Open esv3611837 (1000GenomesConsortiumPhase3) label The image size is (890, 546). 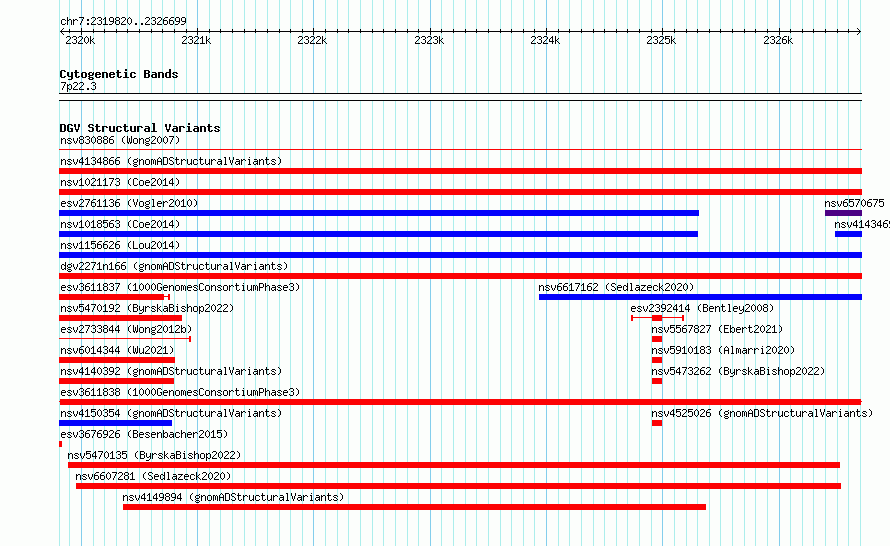[180, 287]
